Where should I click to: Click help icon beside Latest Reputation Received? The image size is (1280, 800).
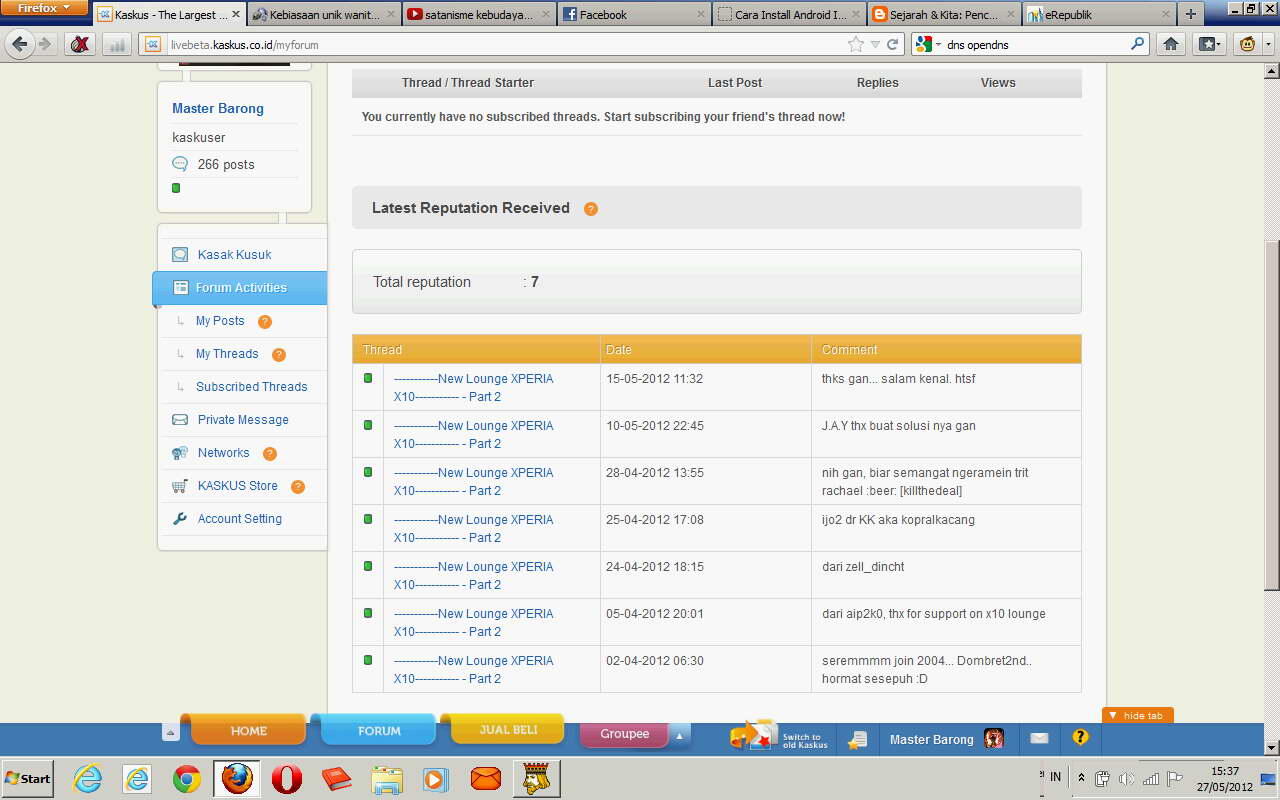591,209
